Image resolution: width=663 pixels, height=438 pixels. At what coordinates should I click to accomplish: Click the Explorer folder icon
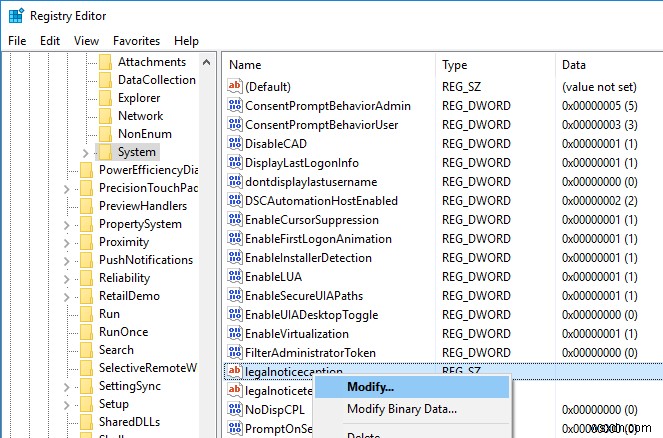pos(105,98)
